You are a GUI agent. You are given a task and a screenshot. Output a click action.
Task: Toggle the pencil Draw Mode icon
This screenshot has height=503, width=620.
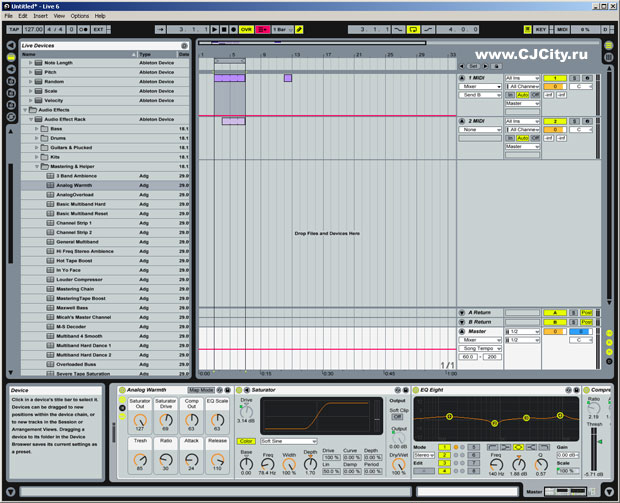pyautogui.click(x=299, y=29)
